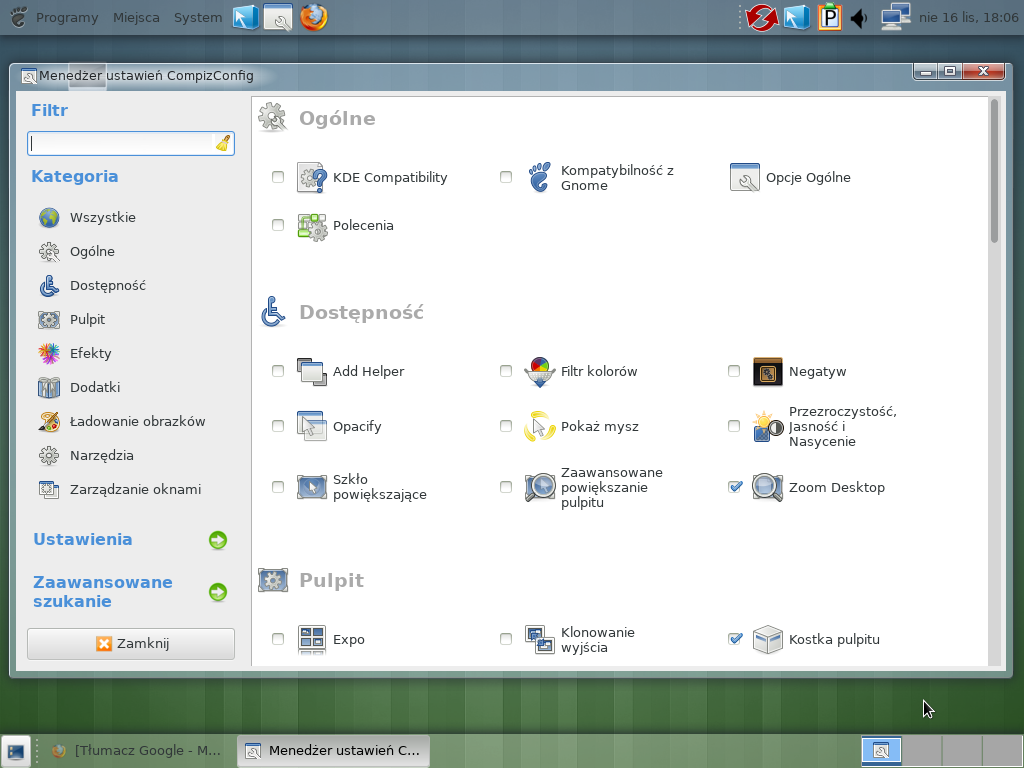1024x768 pixels.
Task: Click the green arrow next to Ustawienia
Action: click(218, 540)
